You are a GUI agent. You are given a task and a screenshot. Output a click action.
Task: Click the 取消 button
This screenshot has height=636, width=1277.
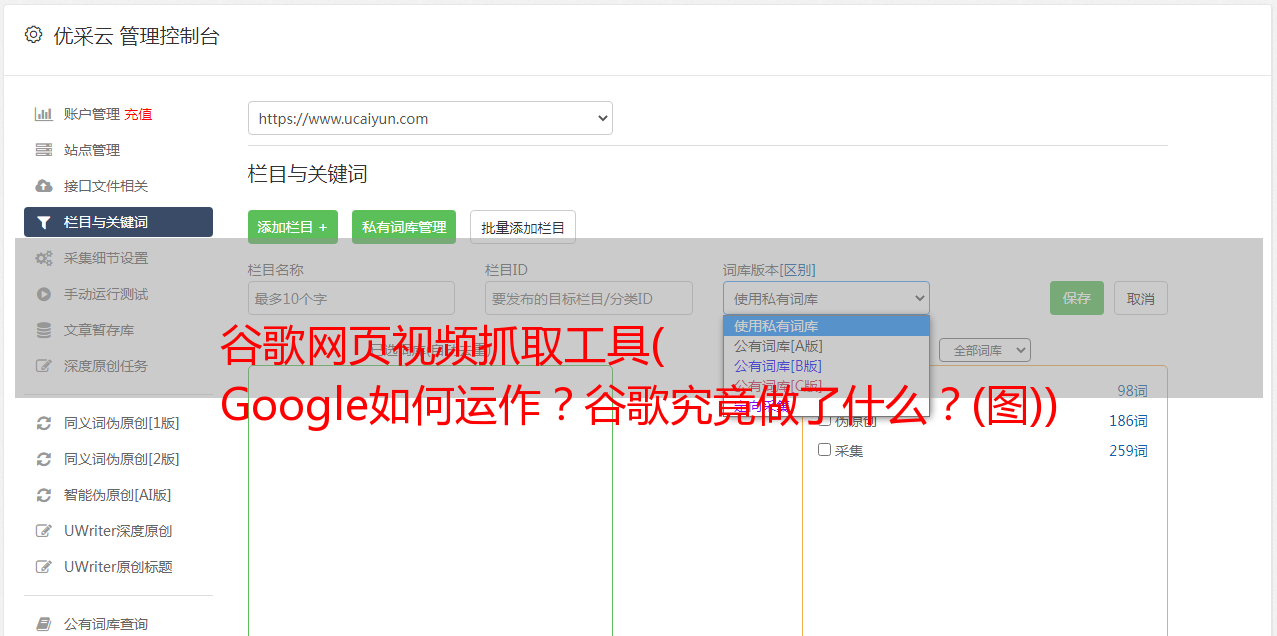tap(1141, 298)
